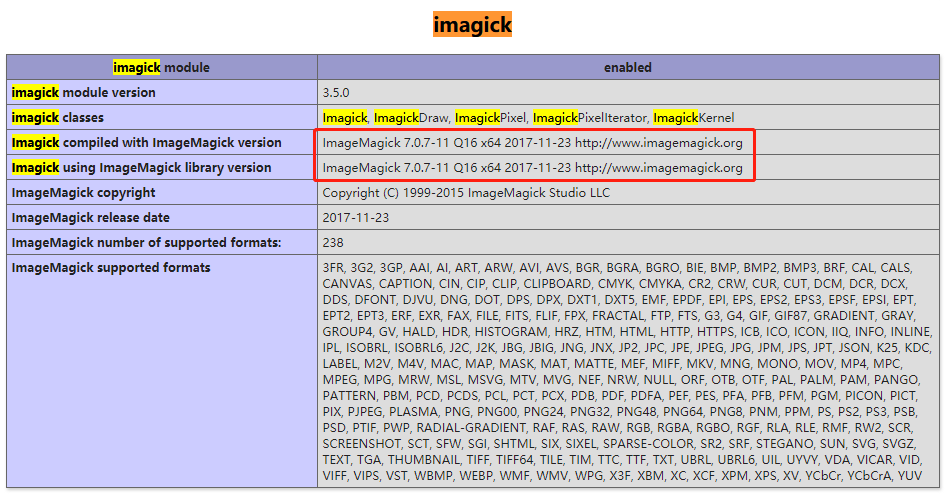Select the 'imagick module' header cell
Image resolution: width=948 pixels, height=494 pixels.
tap(161, 67)
